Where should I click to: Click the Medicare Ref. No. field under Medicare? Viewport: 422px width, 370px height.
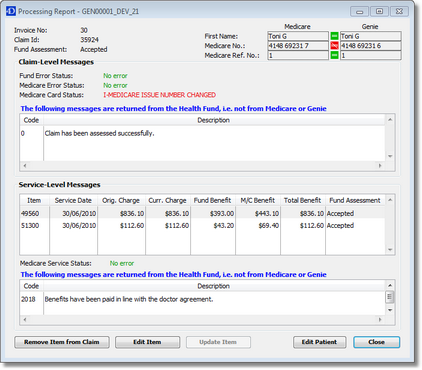click(x=298, y=55)
